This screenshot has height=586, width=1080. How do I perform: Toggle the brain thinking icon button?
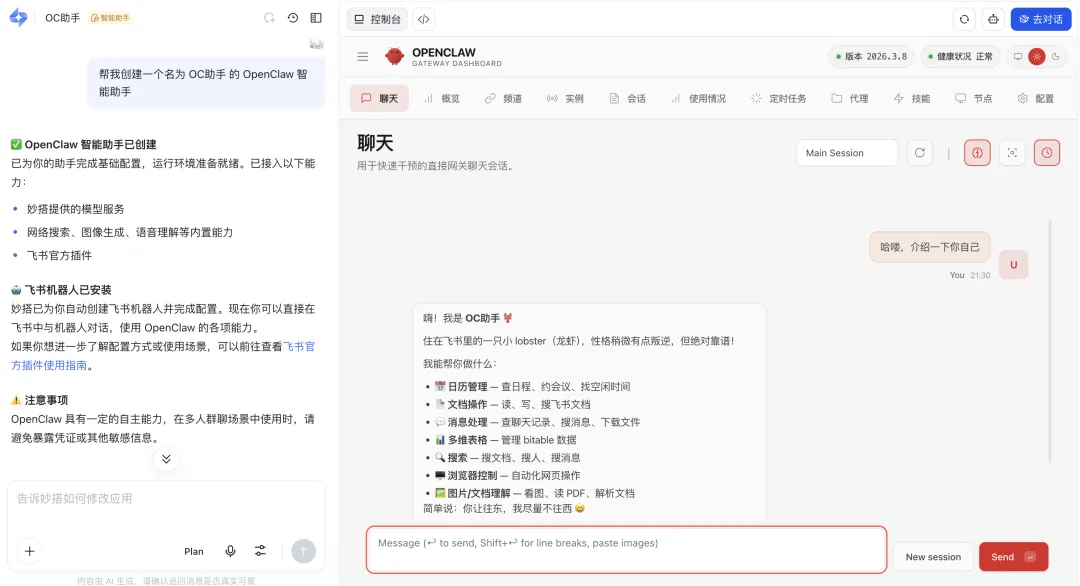click(977, 153)
